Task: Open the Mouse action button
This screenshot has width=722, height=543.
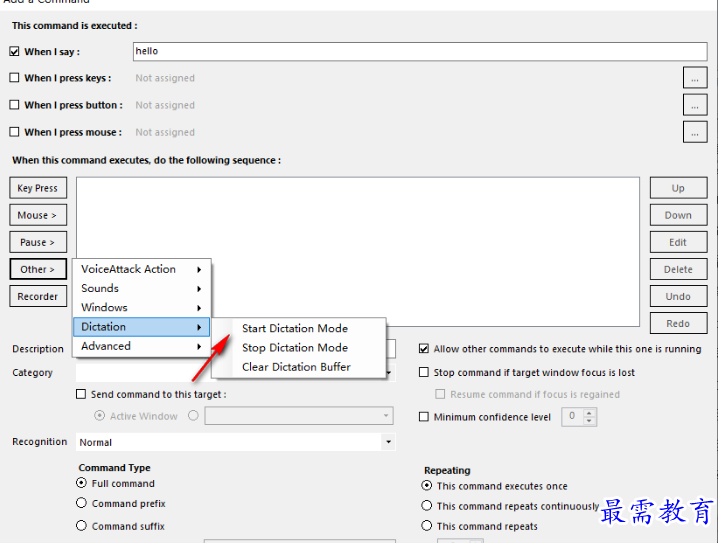Action: click(x=37, y=215)
